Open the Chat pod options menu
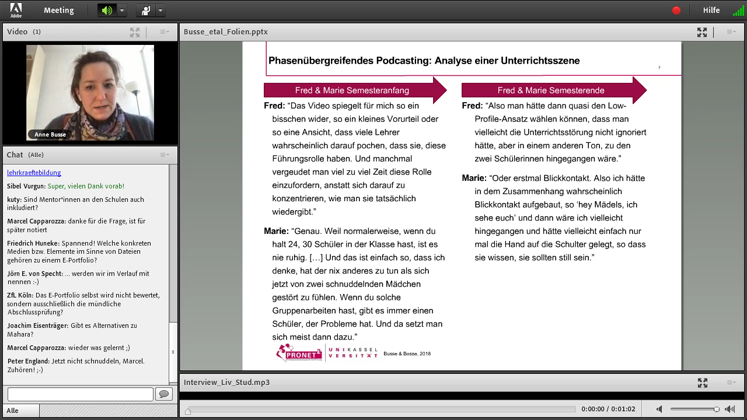This screenshot has height=420, width=747. (165, 155)
